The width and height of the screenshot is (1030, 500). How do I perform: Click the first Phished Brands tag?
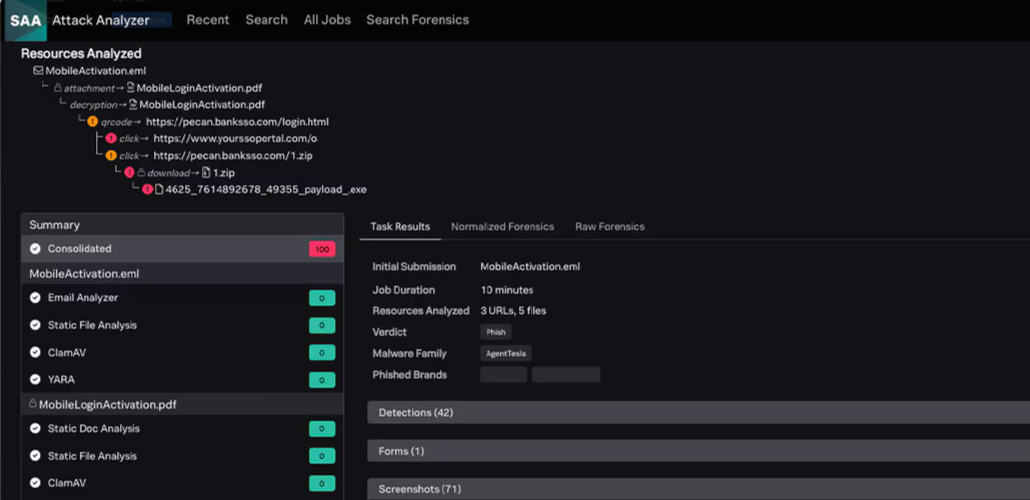point(504,375)
